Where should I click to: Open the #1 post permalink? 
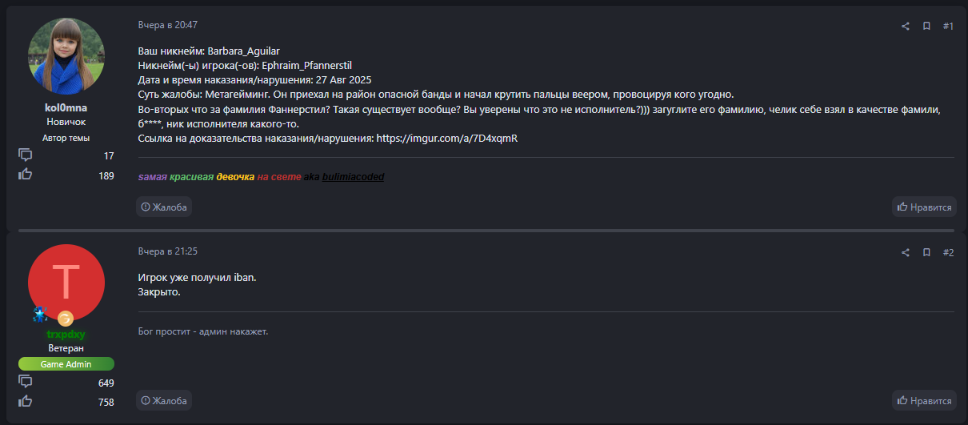[x=947, y=26]
